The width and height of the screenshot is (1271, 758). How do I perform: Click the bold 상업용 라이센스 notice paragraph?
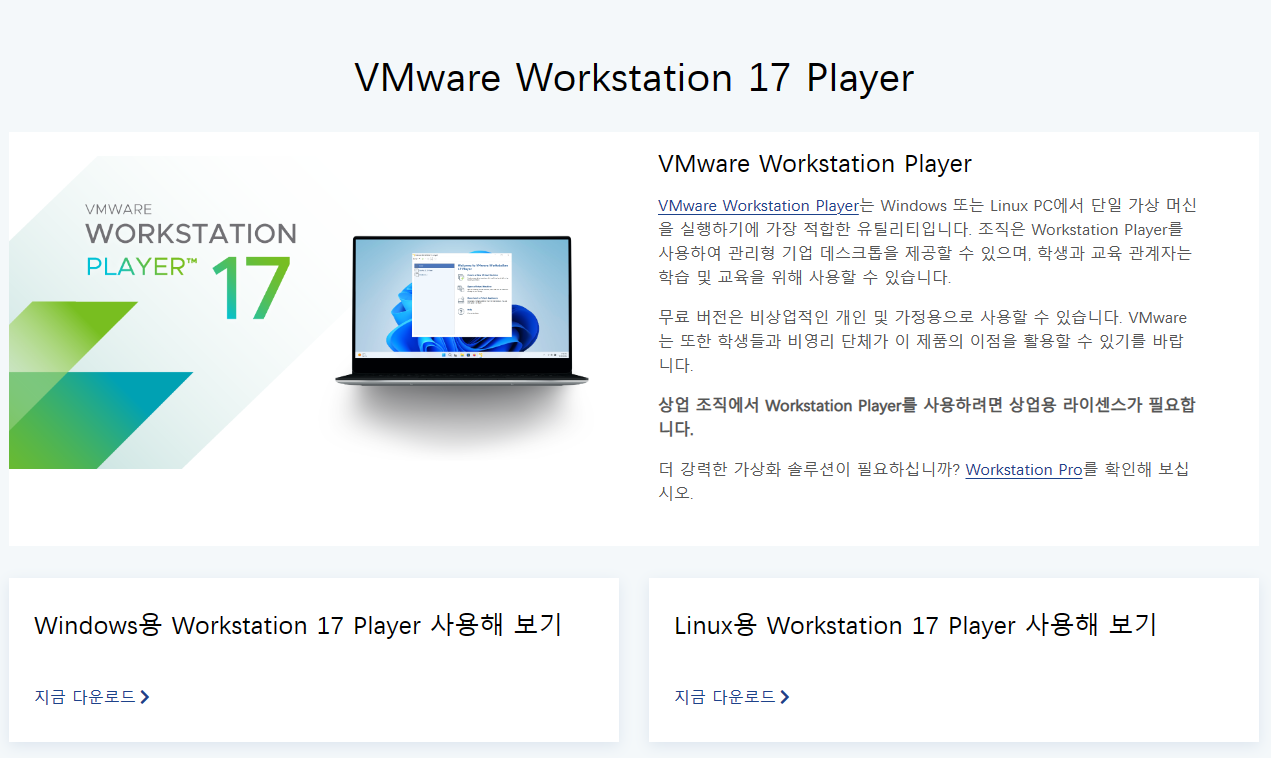[927, 417]
